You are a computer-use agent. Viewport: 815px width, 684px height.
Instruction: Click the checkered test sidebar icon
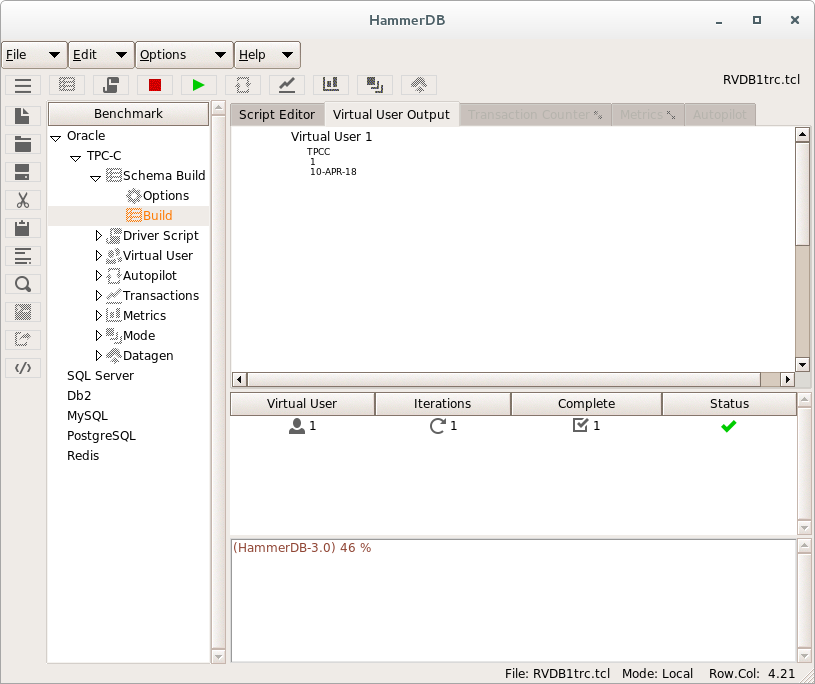tap(23, 312)
